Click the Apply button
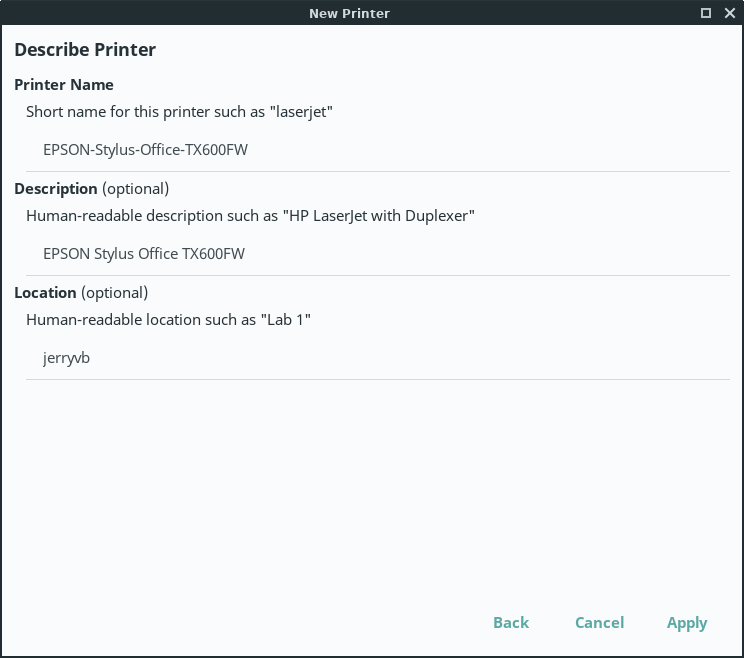This screenshot has width=744, height=658. click(687, 623)
